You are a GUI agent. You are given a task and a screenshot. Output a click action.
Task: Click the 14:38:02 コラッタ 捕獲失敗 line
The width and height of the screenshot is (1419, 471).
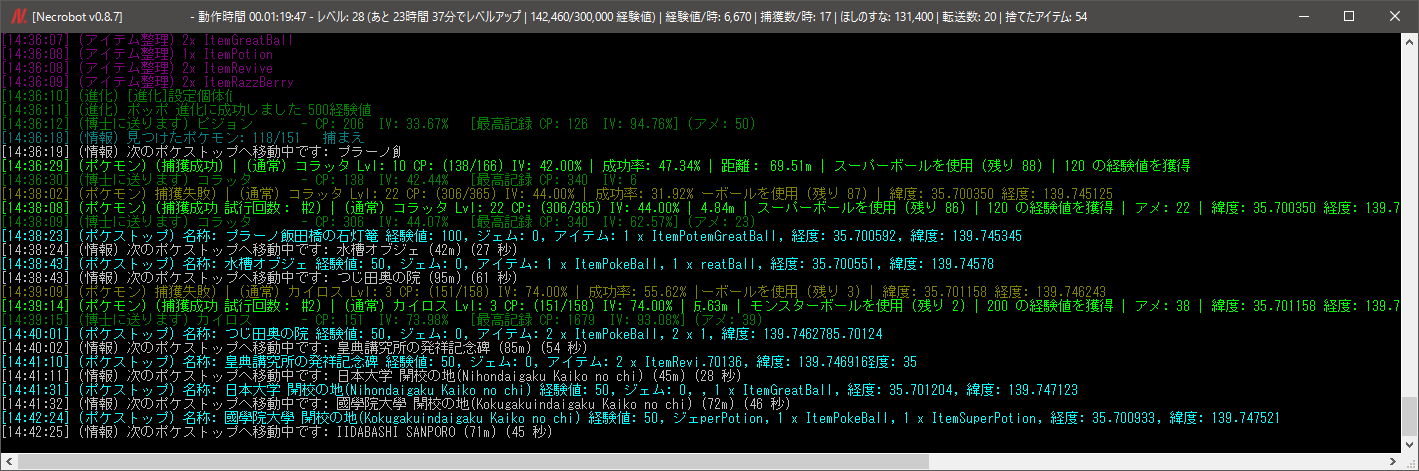[x=557, y=194]
